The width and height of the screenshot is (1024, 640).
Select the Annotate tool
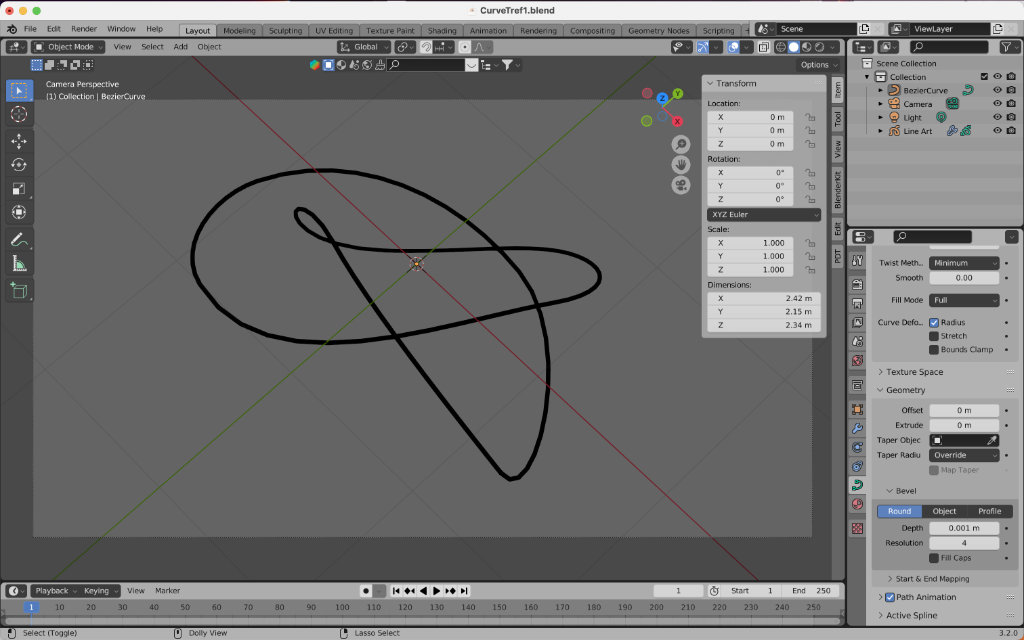pos(19,240)
